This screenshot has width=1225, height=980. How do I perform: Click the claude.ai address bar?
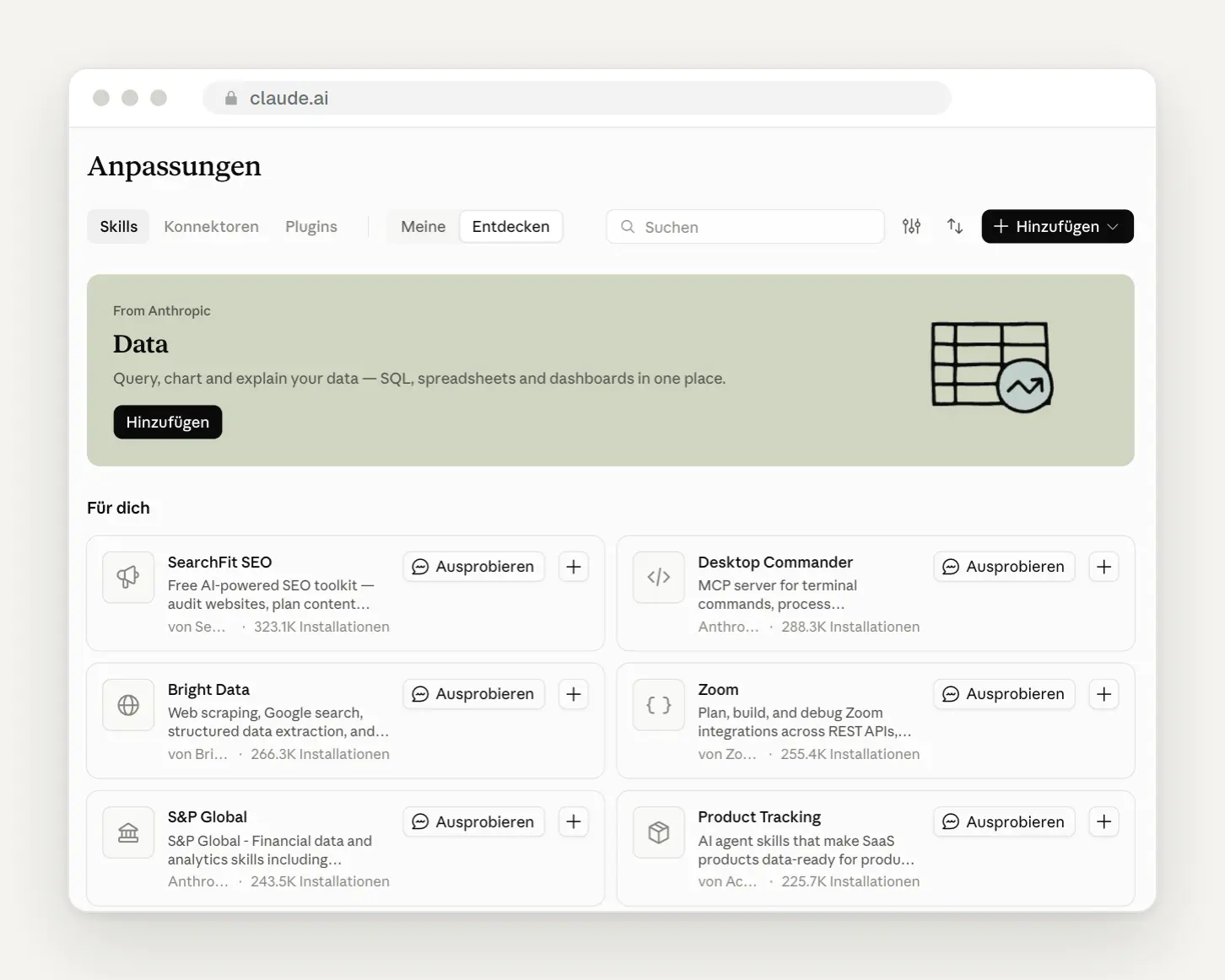[x=577, y=98]
